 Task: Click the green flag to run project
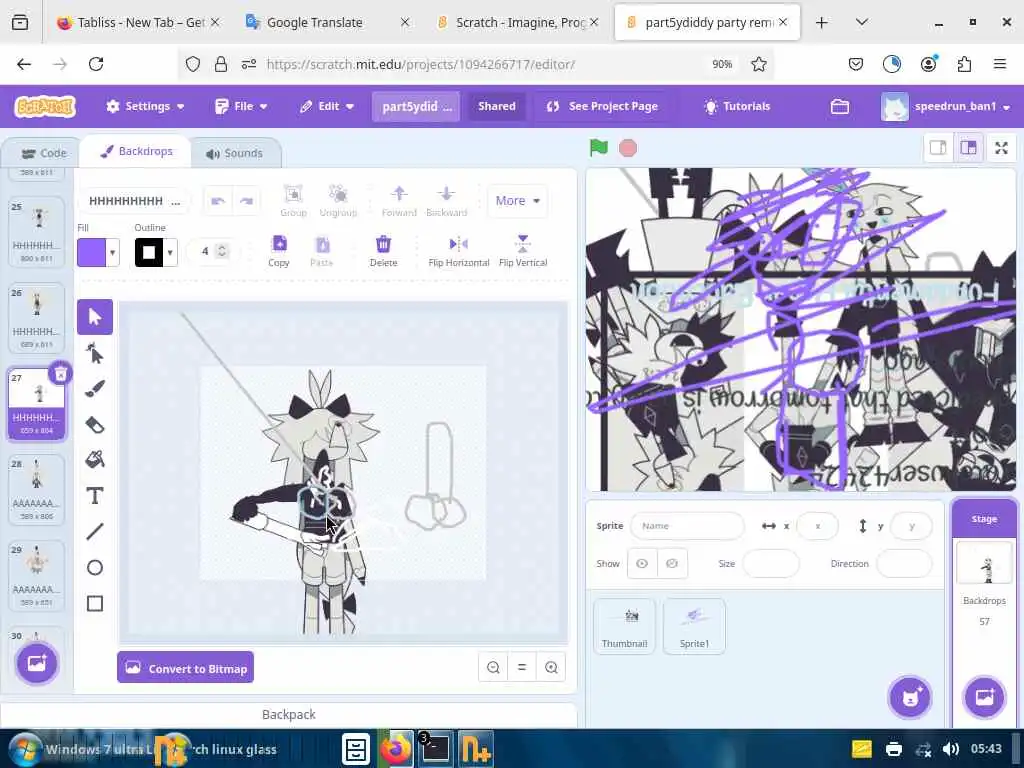[598, 148]
